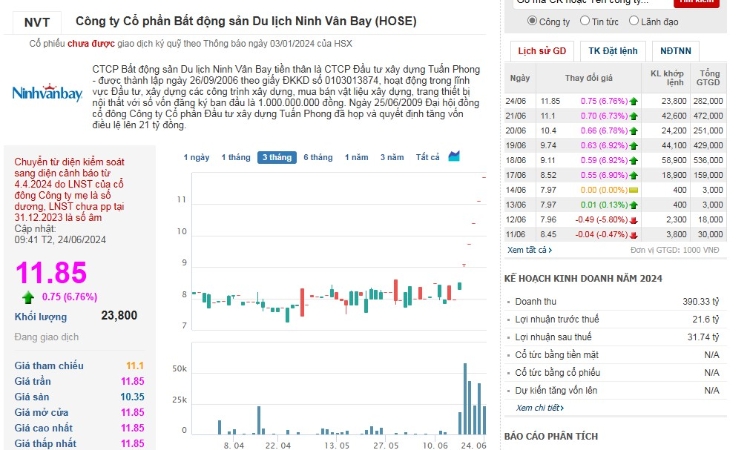Click the -0.49 (-5.80%) change value
Screen dimensions: 750x450
pyautogui.click(x=601, y=220)
